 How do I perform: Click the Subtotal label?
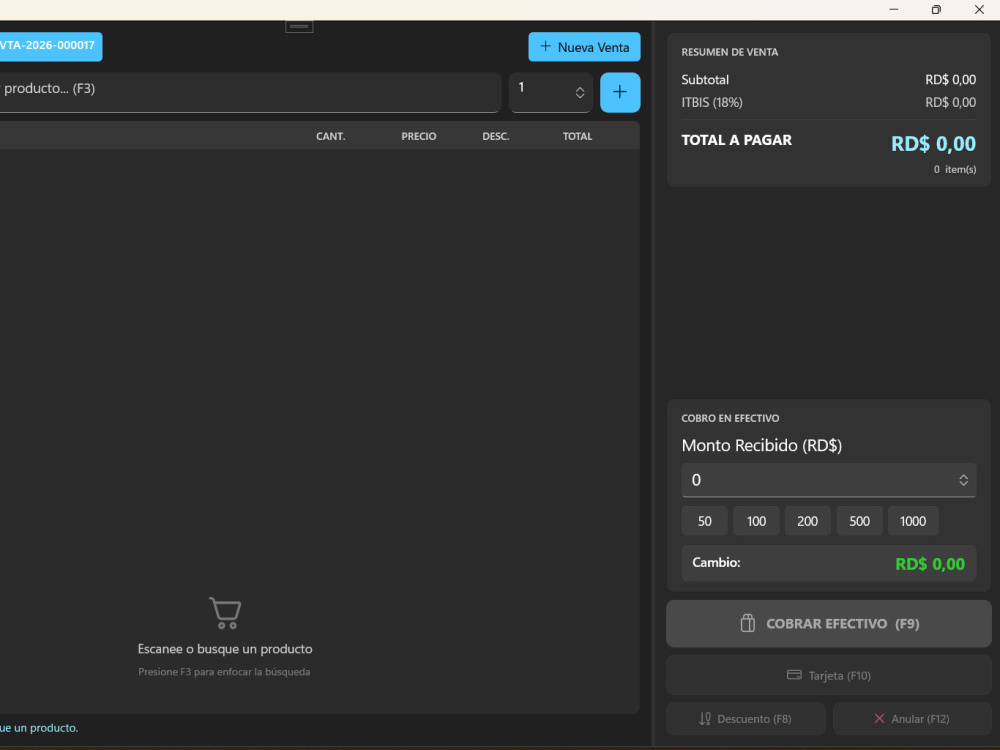705,80
